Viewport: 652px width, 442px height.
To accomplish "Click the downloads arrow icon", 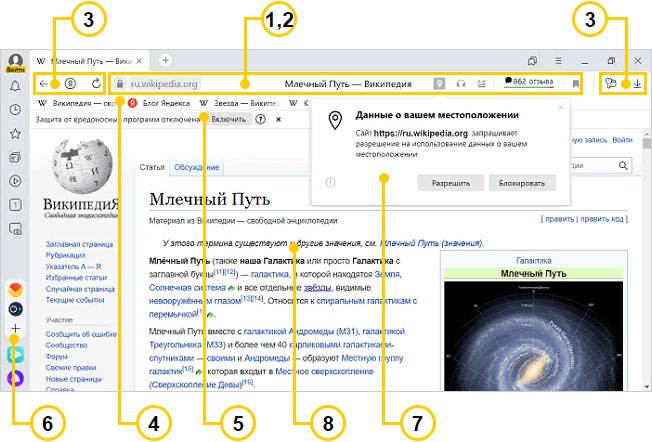I will tap(637, 84).
